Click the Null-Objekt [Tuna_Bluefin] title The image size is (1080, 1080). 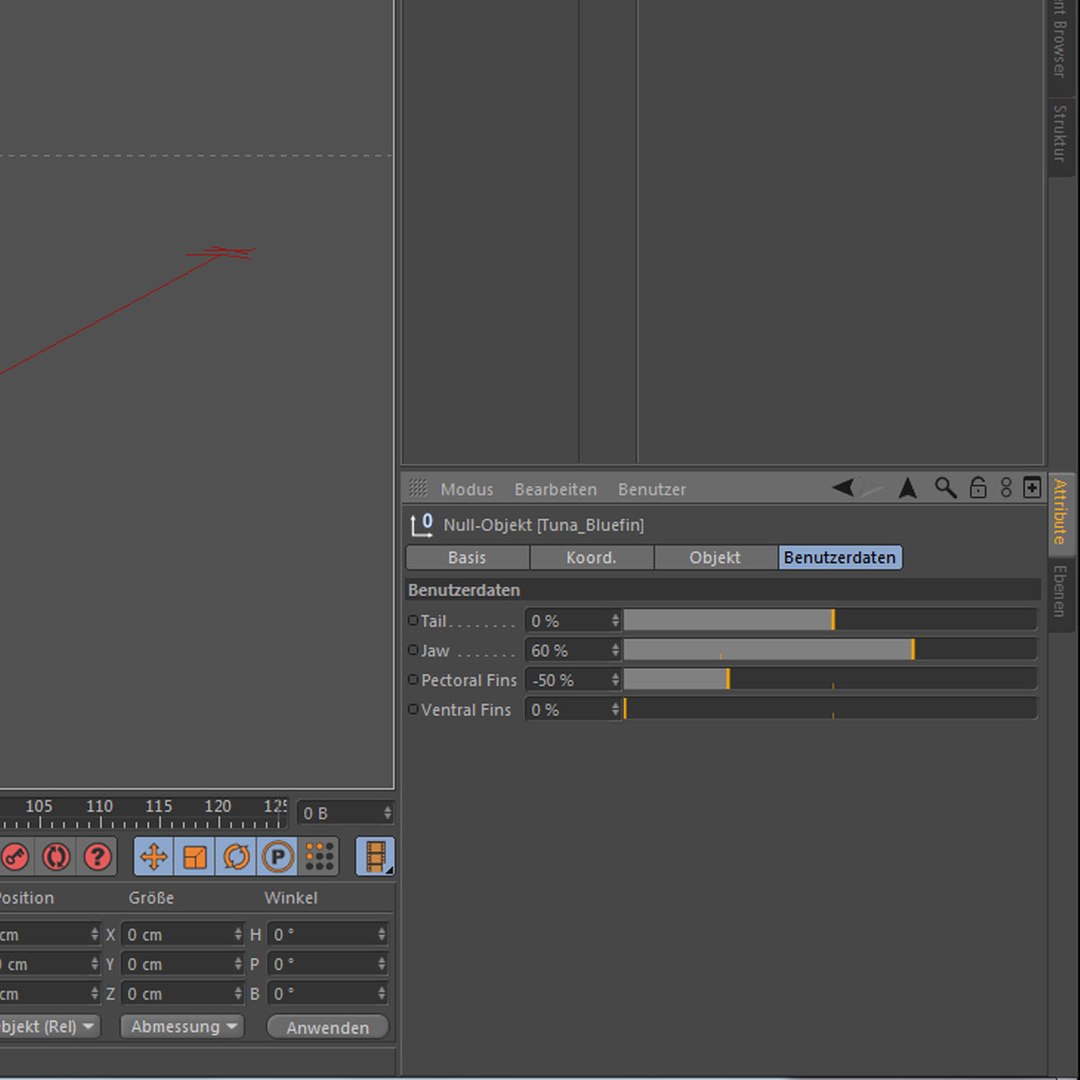543,525
